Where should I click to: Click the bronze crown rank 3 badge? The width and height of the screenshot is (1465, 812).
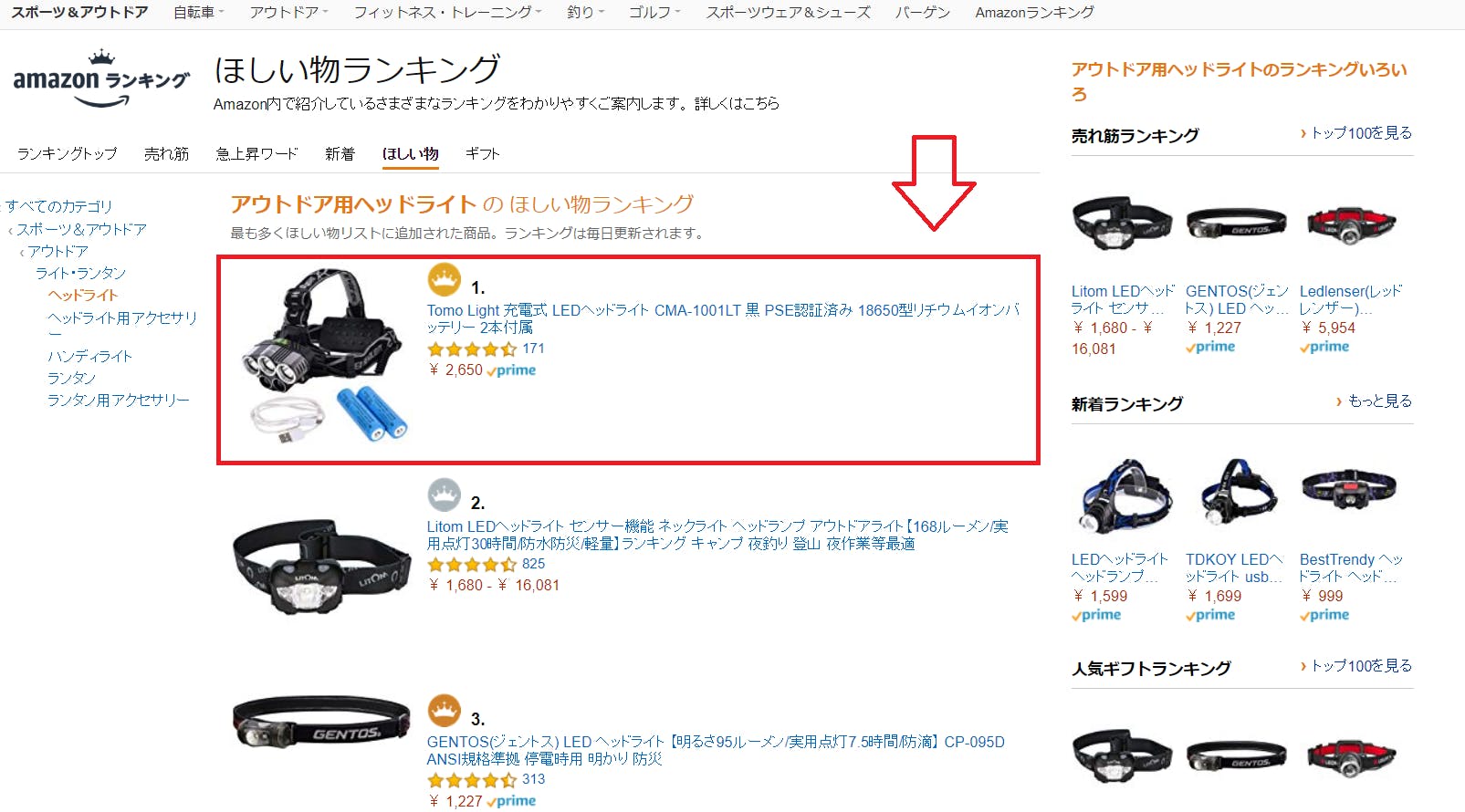click(x=445, y=711)
